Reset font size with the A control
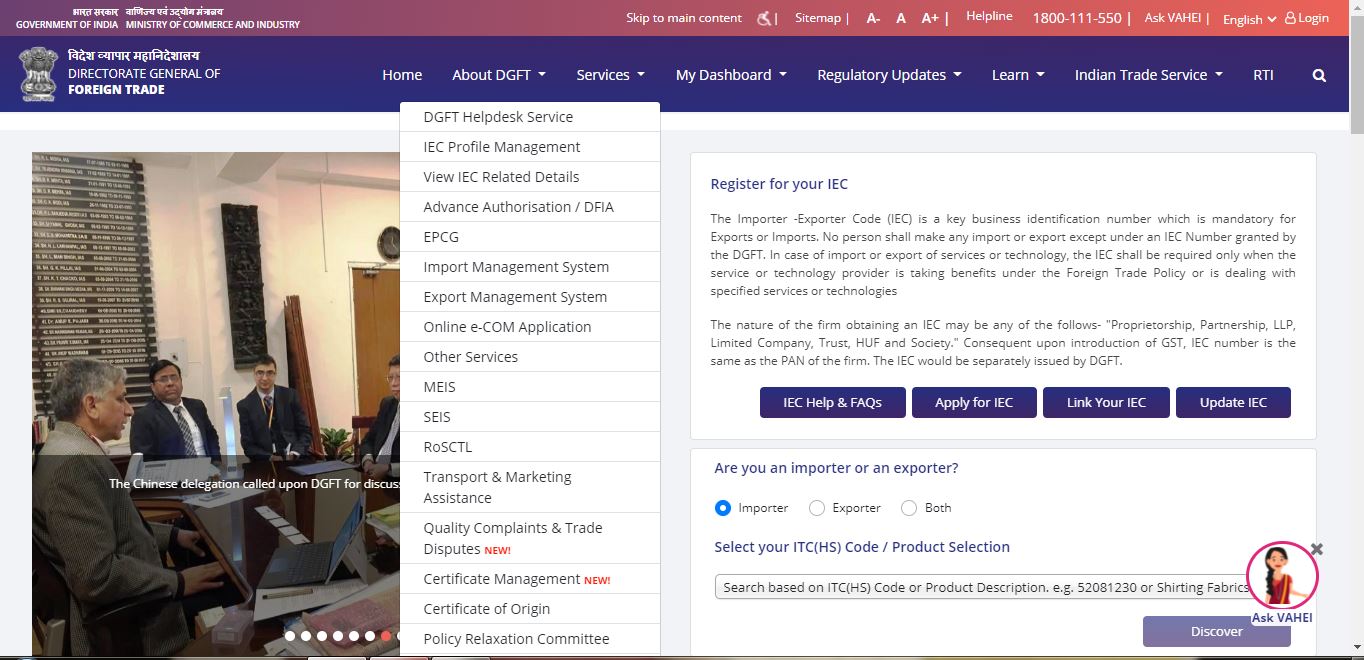The width and height of the screenshot is (1364, 660). click(x=899, y=17)
